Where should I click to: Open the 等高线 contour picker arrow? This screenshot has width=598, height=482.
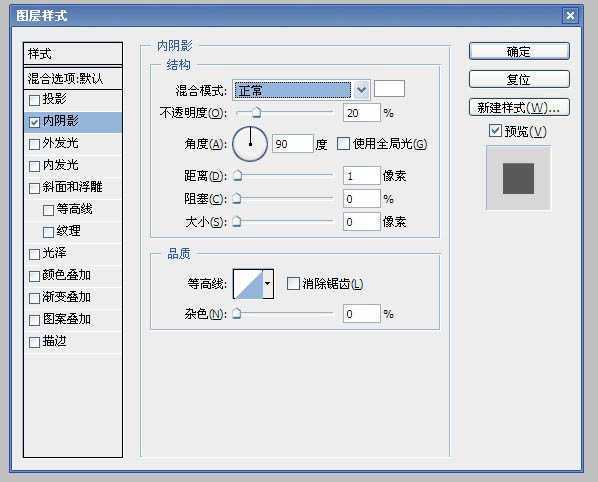268,284
